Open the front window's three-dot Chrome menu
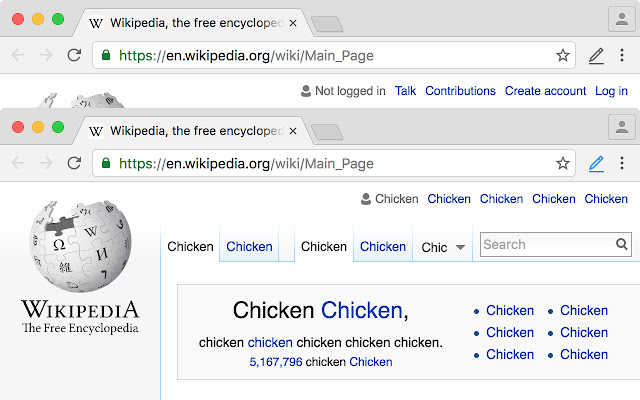Screen dimensions: 640x400 (x=622, y=163)
